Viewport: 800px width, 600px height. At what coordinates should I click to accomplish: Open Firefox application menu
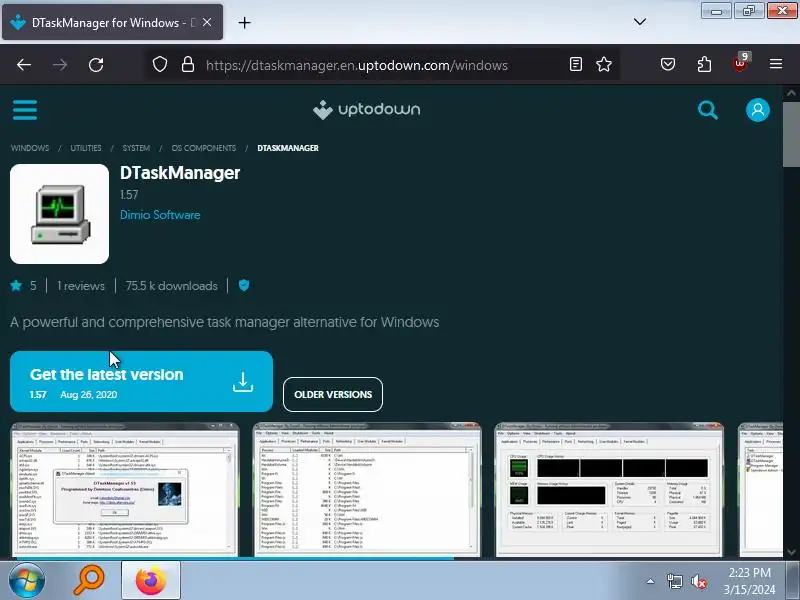coord(776,64)
